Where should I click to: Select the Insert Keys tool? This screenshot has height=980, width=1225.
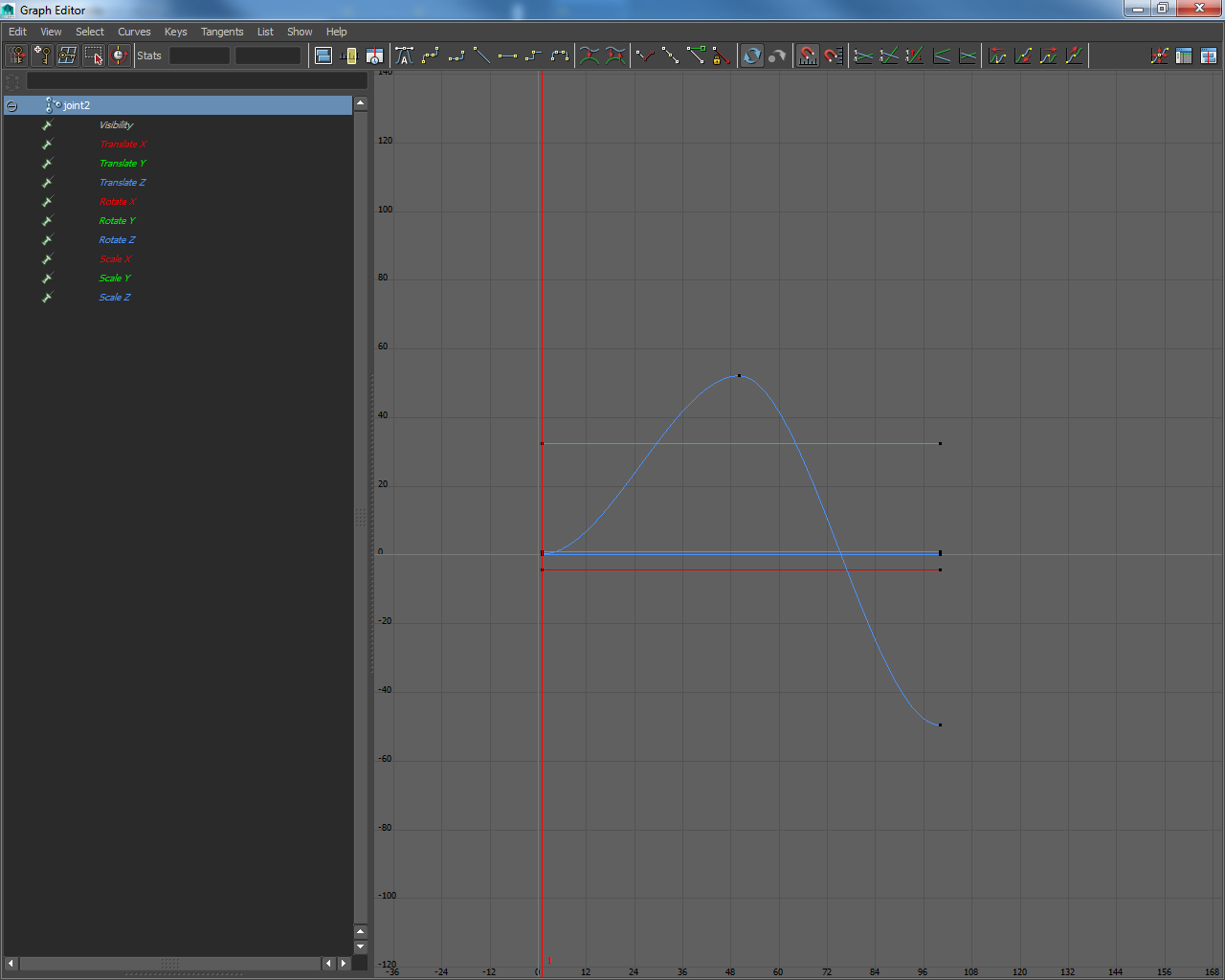(42, 56)
